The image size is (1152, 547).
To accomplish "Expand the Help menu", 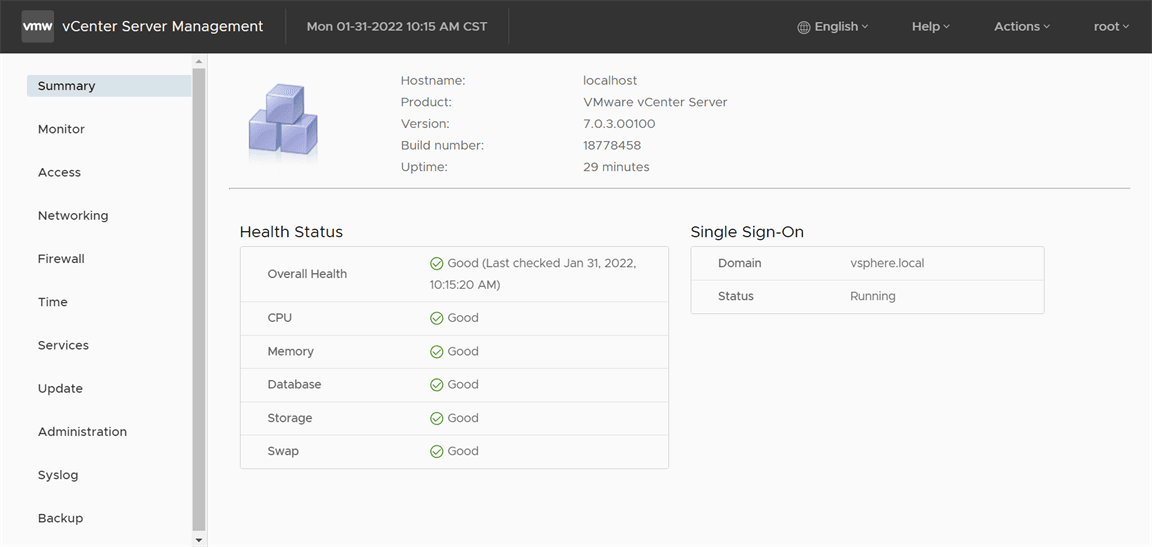I will tap(930, 27).
